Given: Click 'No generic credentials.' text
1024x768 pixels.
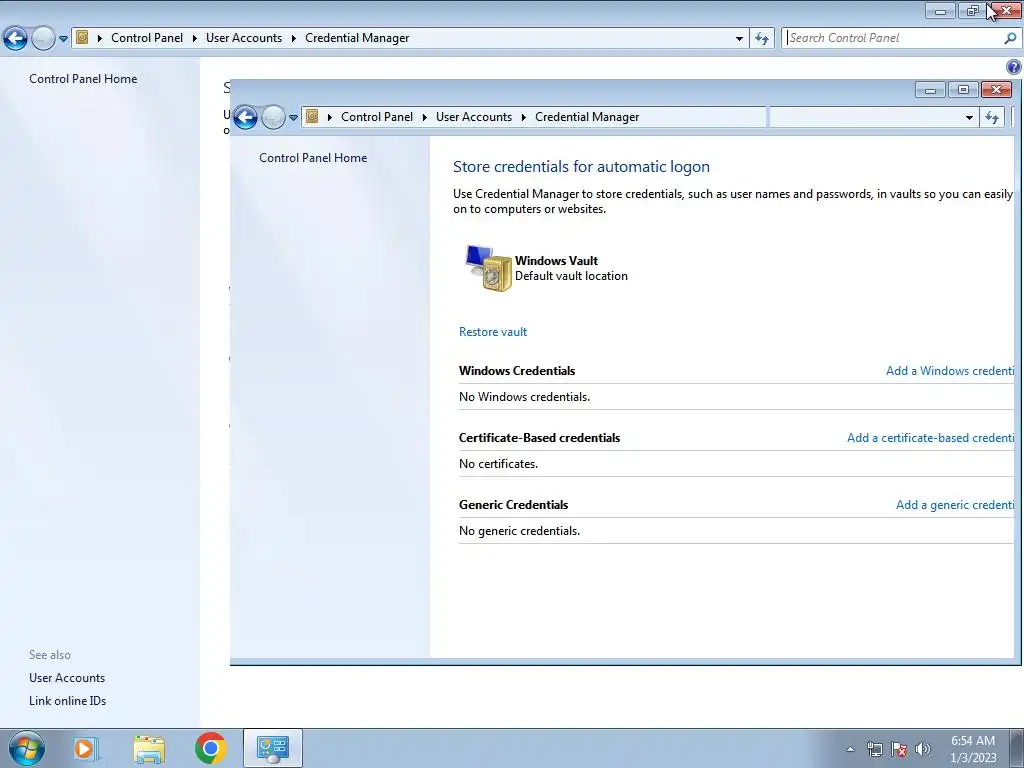Looking at the screenshot, I should coord(519,531).
